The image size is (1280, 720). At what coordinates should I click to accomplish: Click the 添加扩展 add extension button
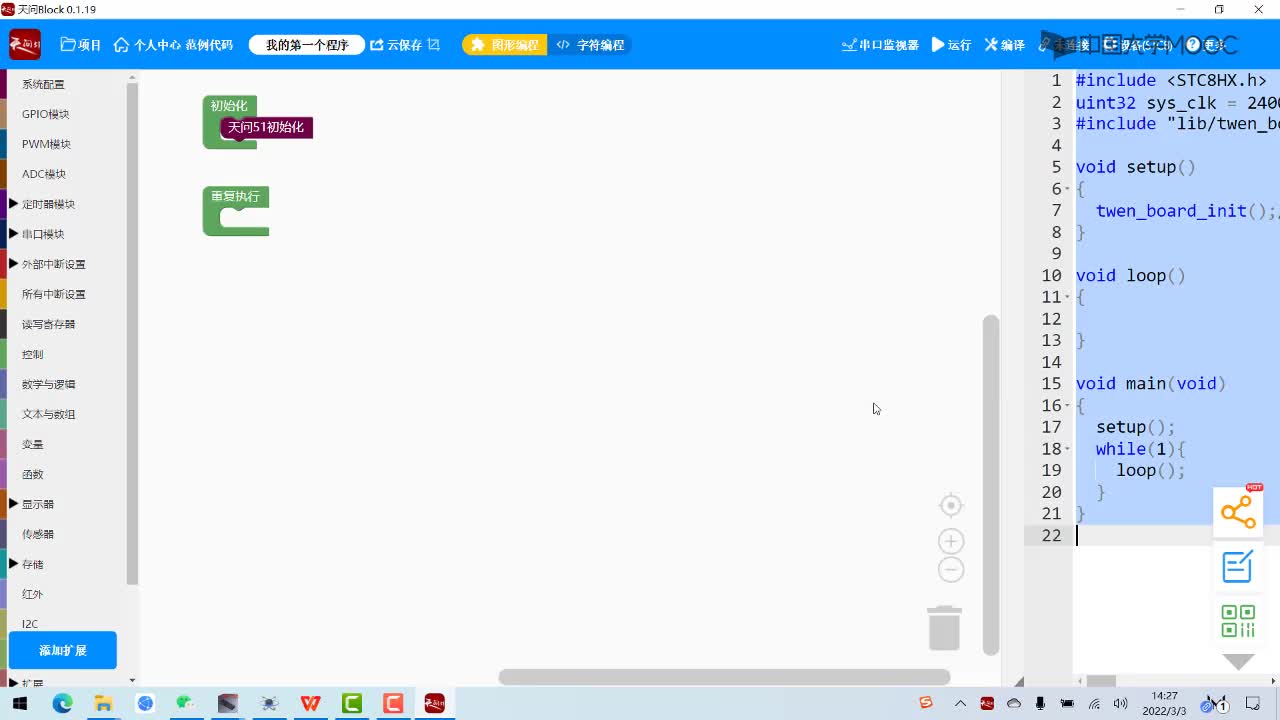[63, 650]
